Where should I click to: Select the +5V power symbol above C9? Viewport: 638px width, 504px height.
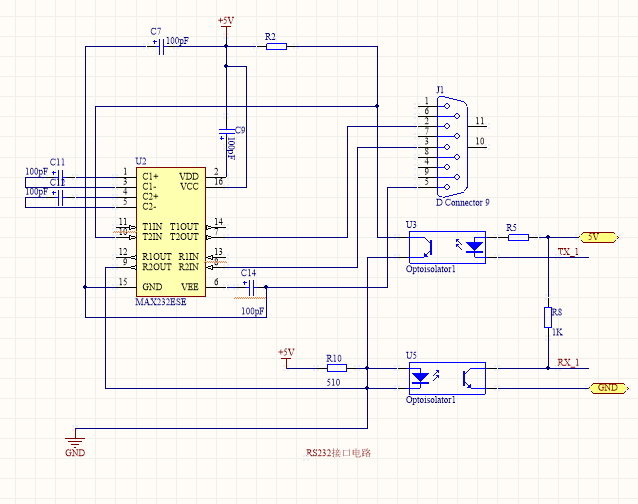(x=226, y=24)
